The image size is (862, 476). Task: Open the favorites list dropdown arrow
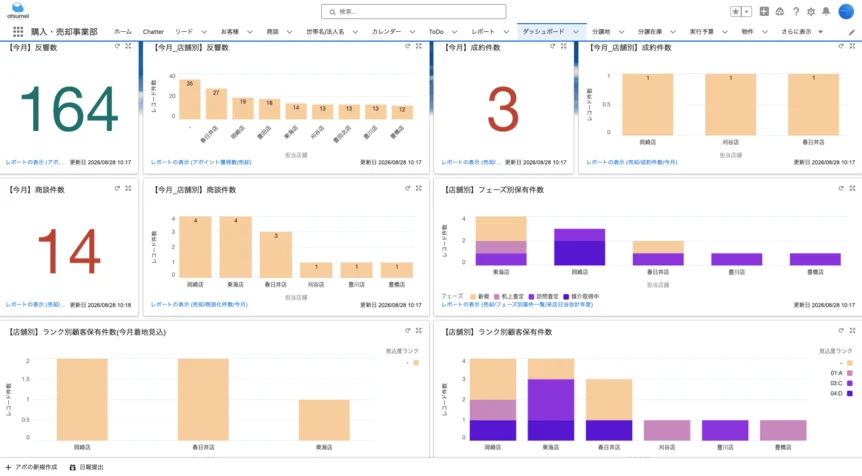pos(747,12)
